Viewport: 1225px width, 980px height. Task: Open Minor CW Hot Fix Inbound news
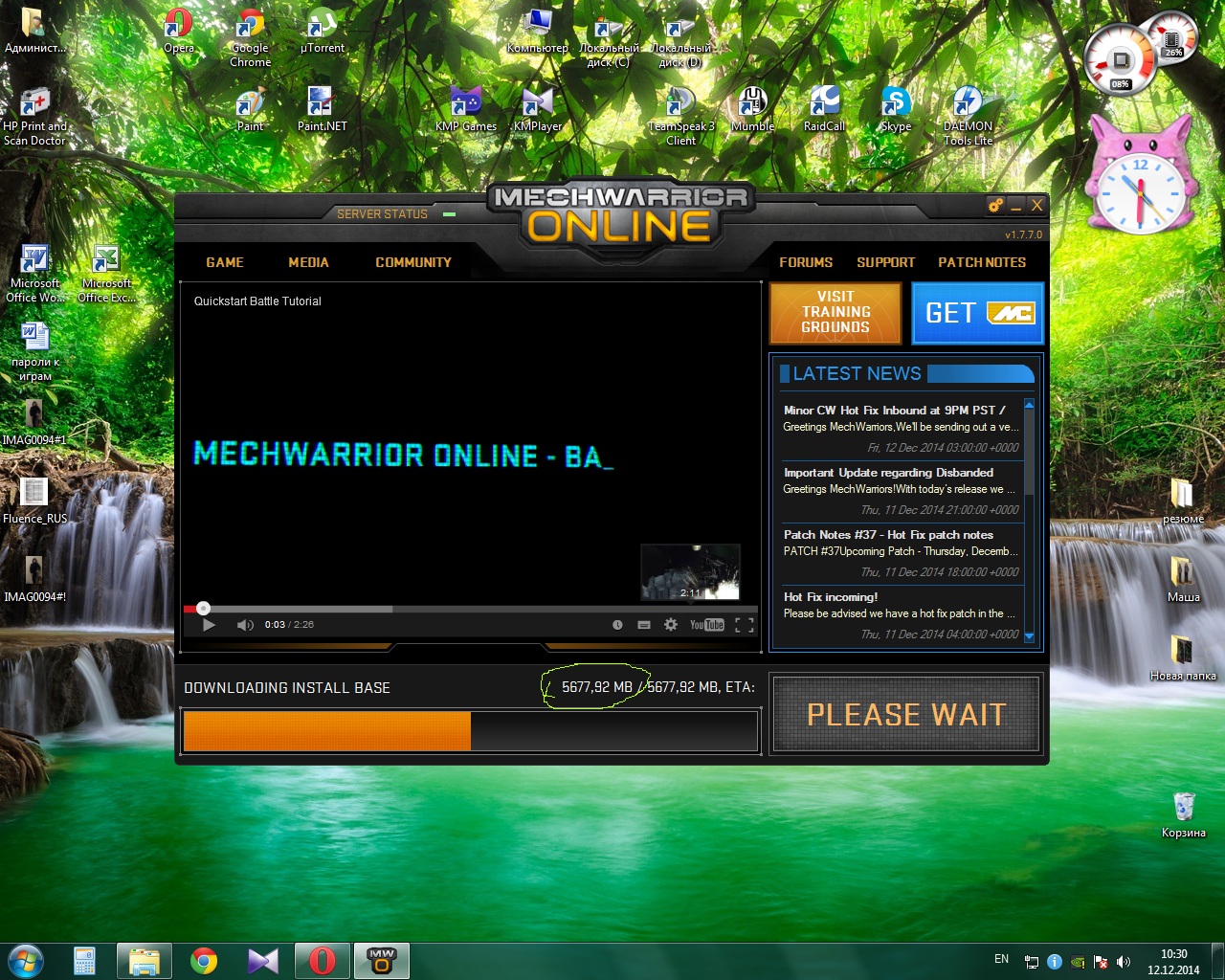(901, 429)
